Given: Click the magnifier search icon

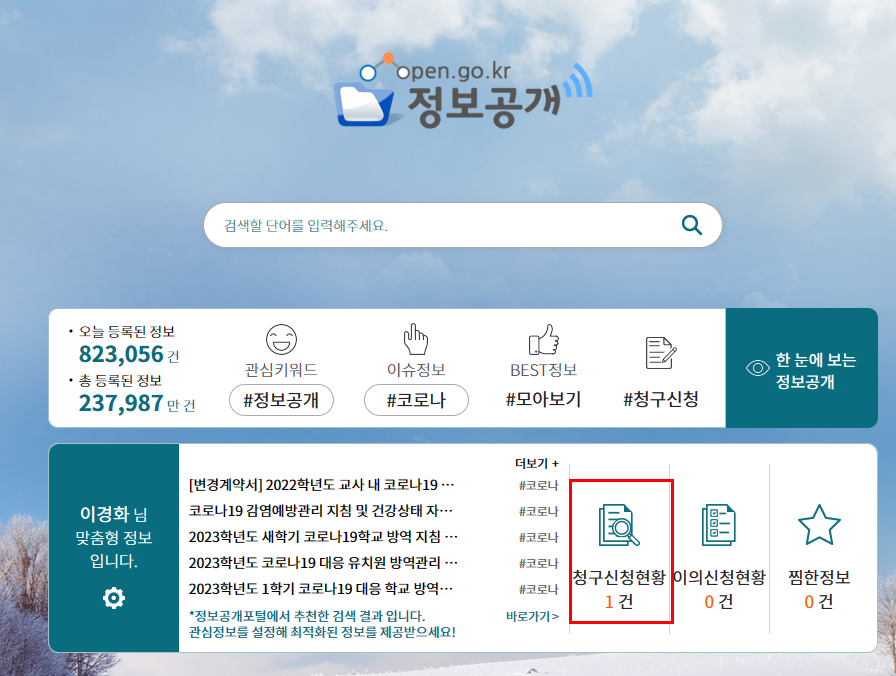Looking at the screenshot, I should [691, 225].
